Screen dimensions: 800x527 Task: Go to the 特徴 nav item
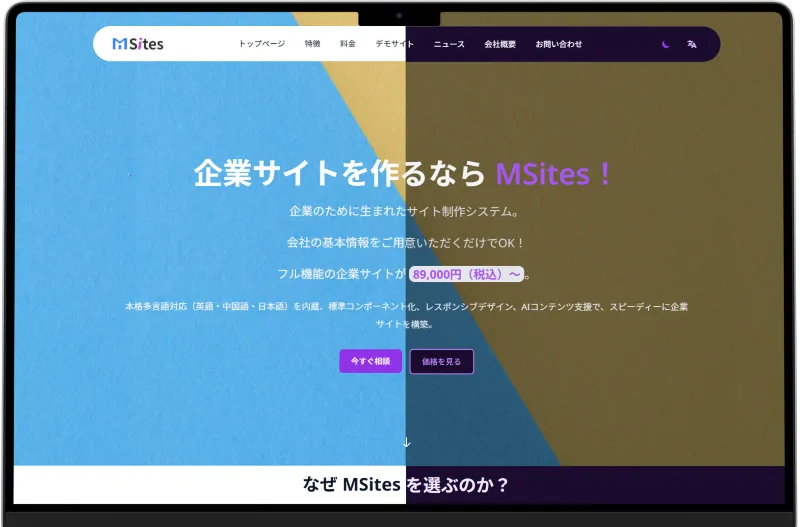click(x=312, y=44)
